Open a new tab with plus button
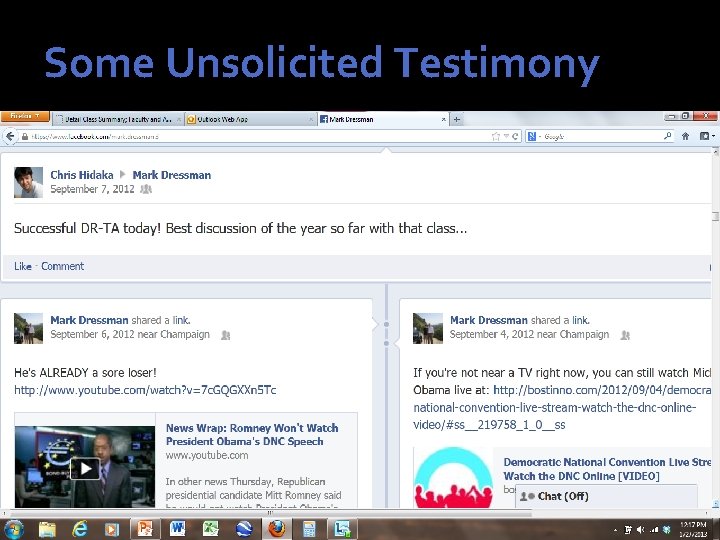720x540 pixels. pyautogui.click(x=456, y=120)
